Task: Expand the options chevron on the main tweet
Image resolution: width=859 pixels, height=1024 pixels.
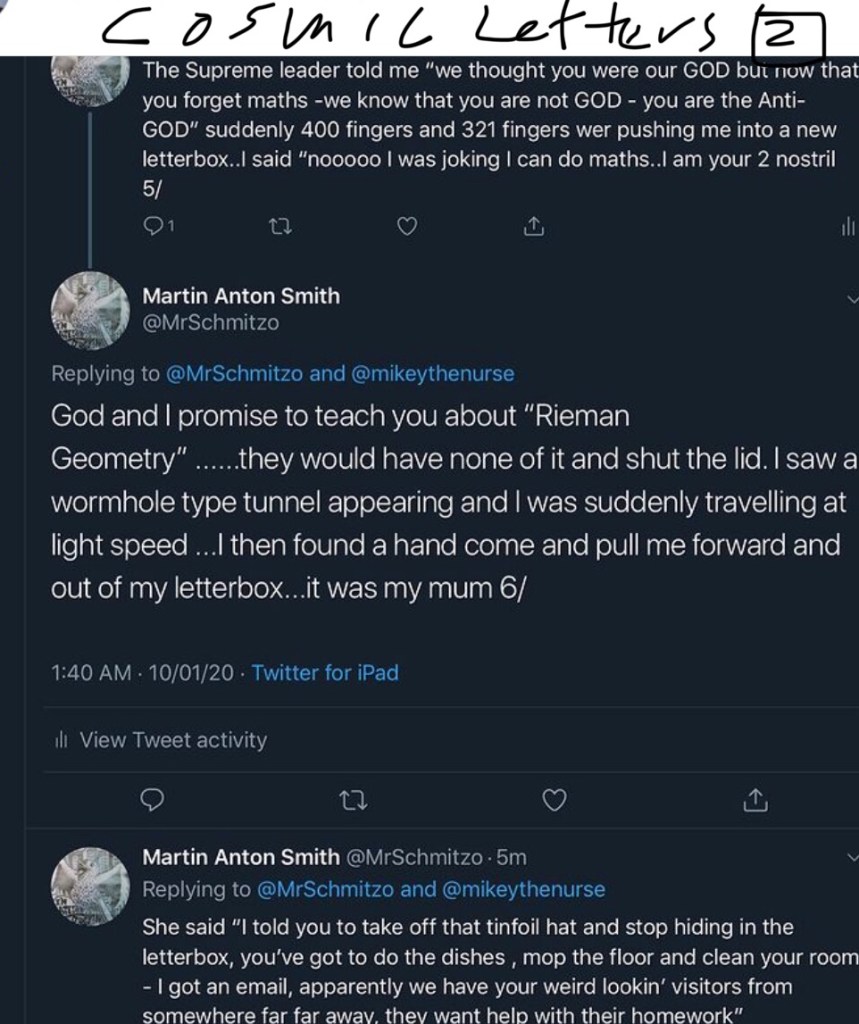Action: (x=851, y=298)
